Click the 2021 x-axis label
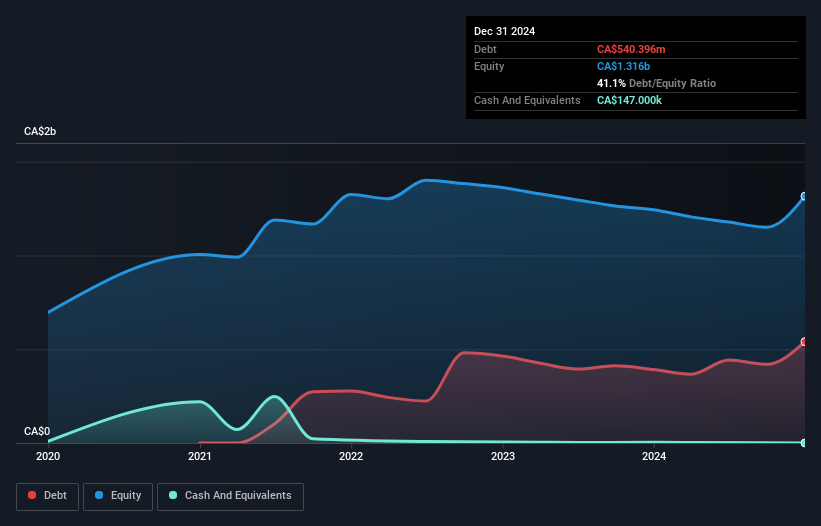The image size is (821, 526). [199, 456]
